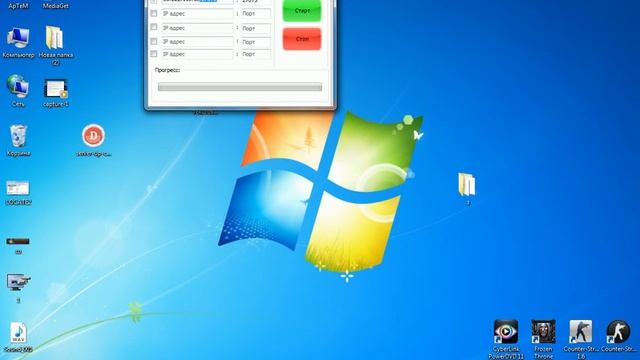The height and width of the screenshot is (360, 640).
Task: Click the АрТеМ icon label
Action: pyautogui.click(x=18, y=6)
